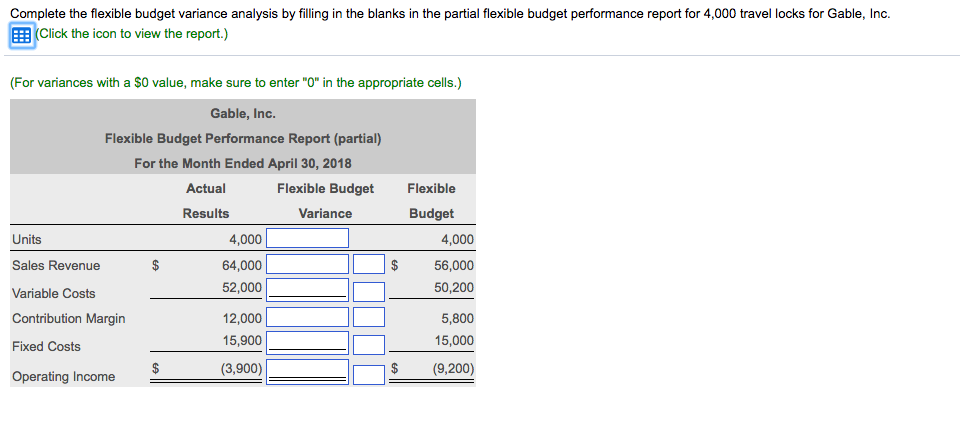Screen dimensions: 960x436
Task: Select the Operating Income variance amount field
Action: point(307,372)
